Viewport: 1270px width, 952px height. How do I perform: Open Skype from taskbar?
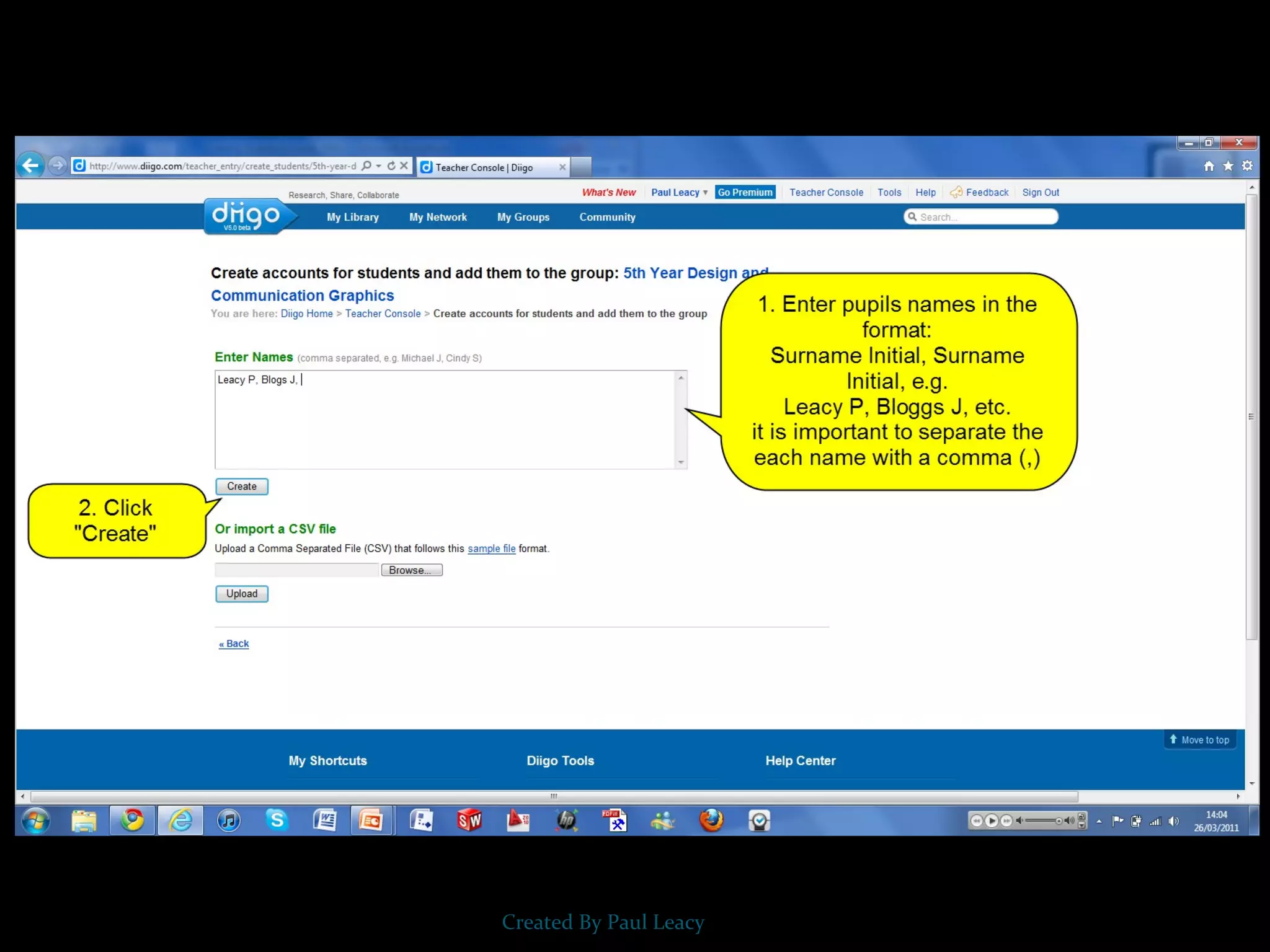click(x=277, y=821)
